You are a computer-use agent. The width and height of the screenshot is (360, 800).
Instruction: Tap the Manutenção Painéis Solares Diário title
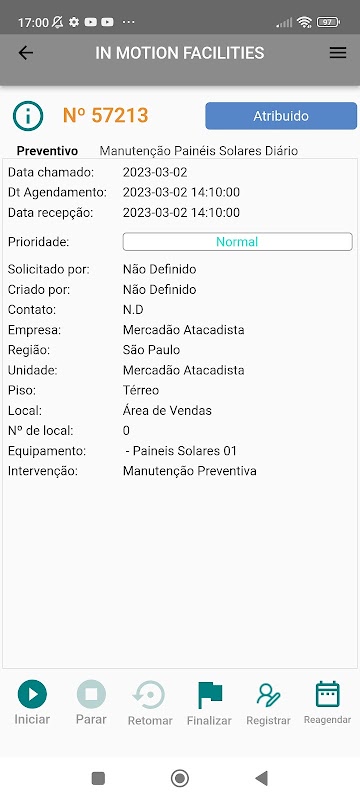198,151
